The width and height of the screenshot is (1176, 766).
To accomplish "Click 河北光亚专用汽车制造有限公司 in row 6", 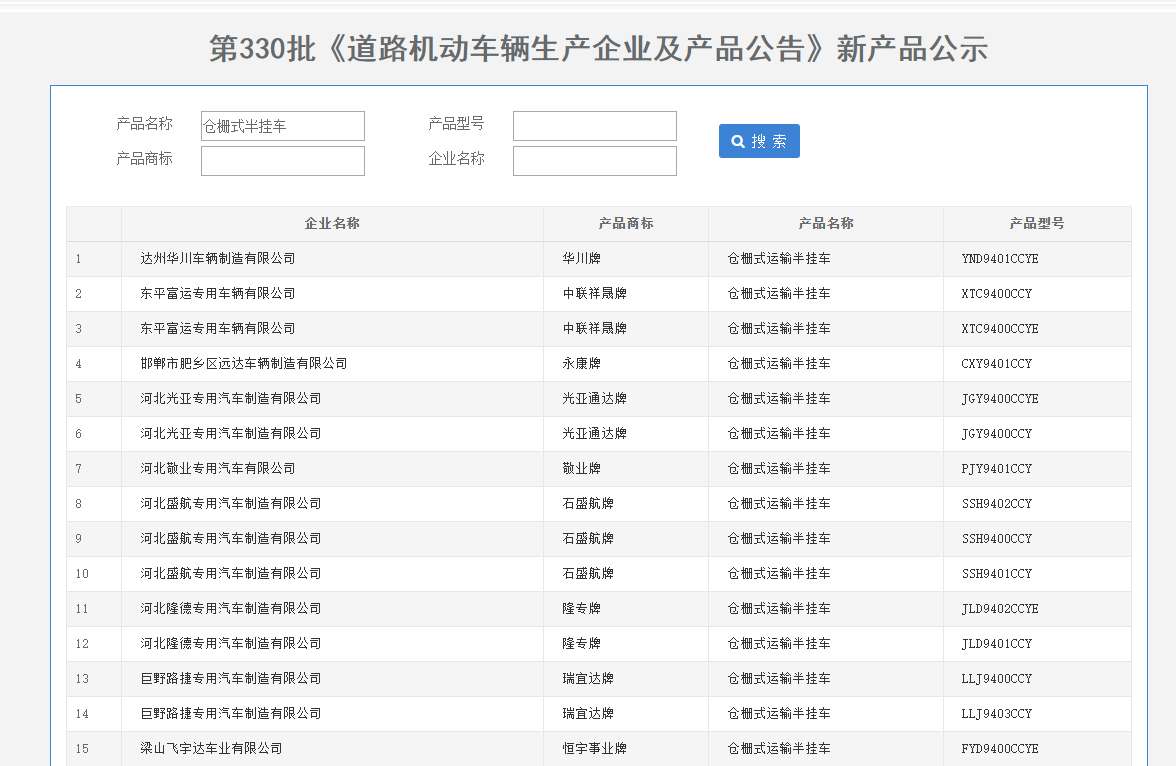I will (231, 434).
